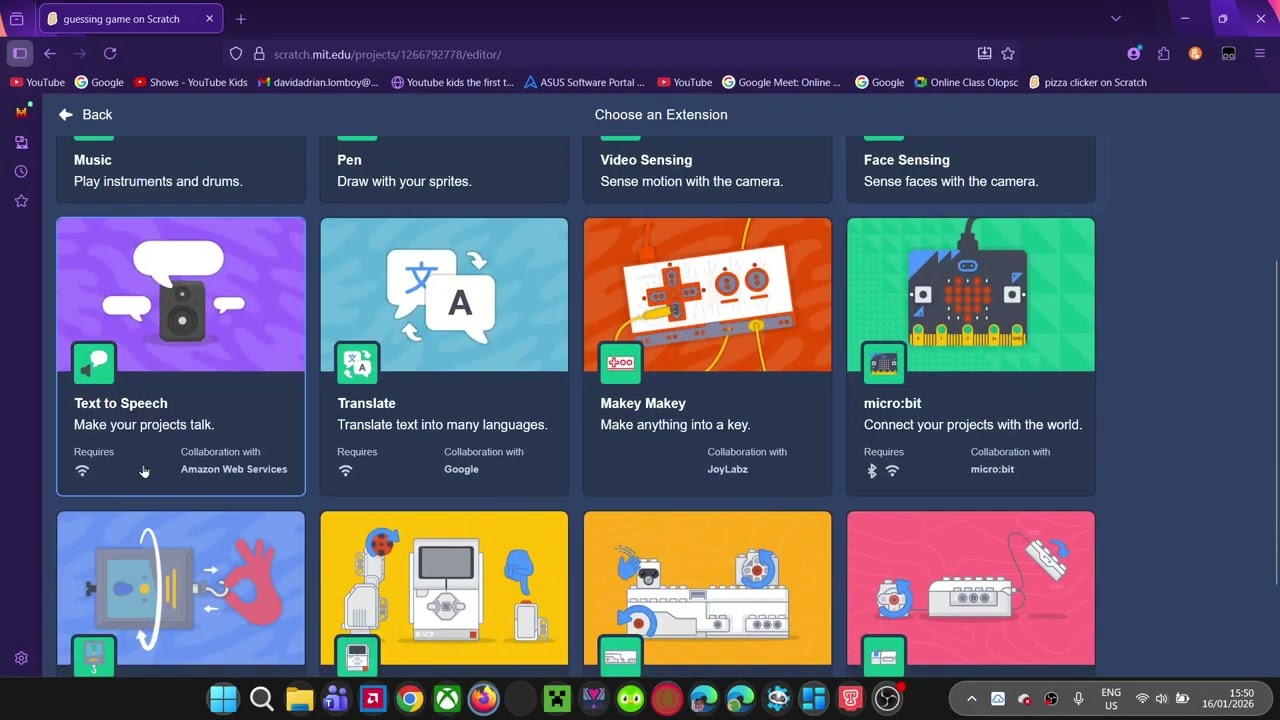The image size is (1280, 720).
Task: Reload the Scratch page
Action: pyautogui.click(x=110, y=54)
